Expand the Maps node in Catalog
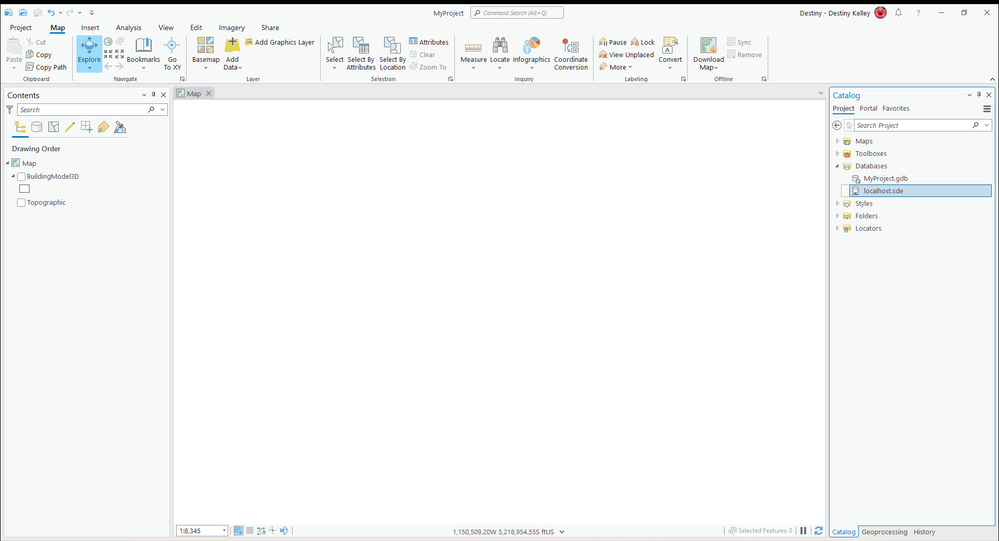The image size is (999, 541). 838,141
